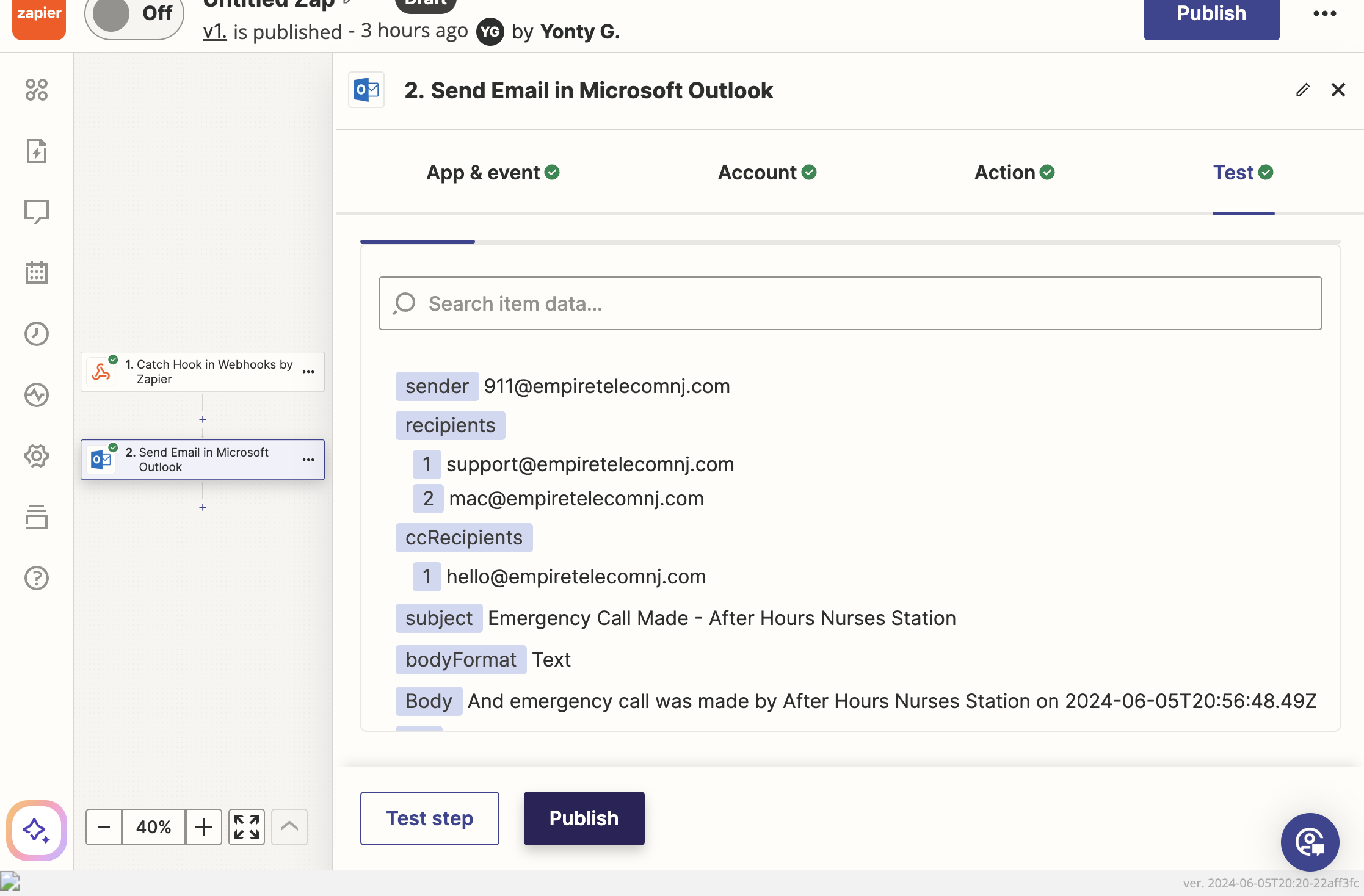Image resolution: width=1364 pixels, height=896 pixels.
Task: Click the Test step button
Action: coord(430,818)
